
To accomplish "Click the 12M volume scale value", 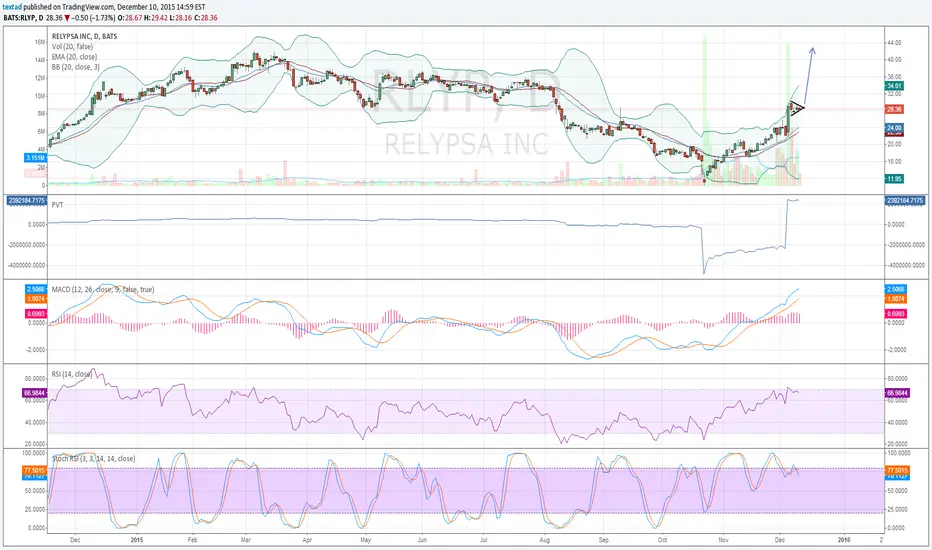I will pos(40,78).
